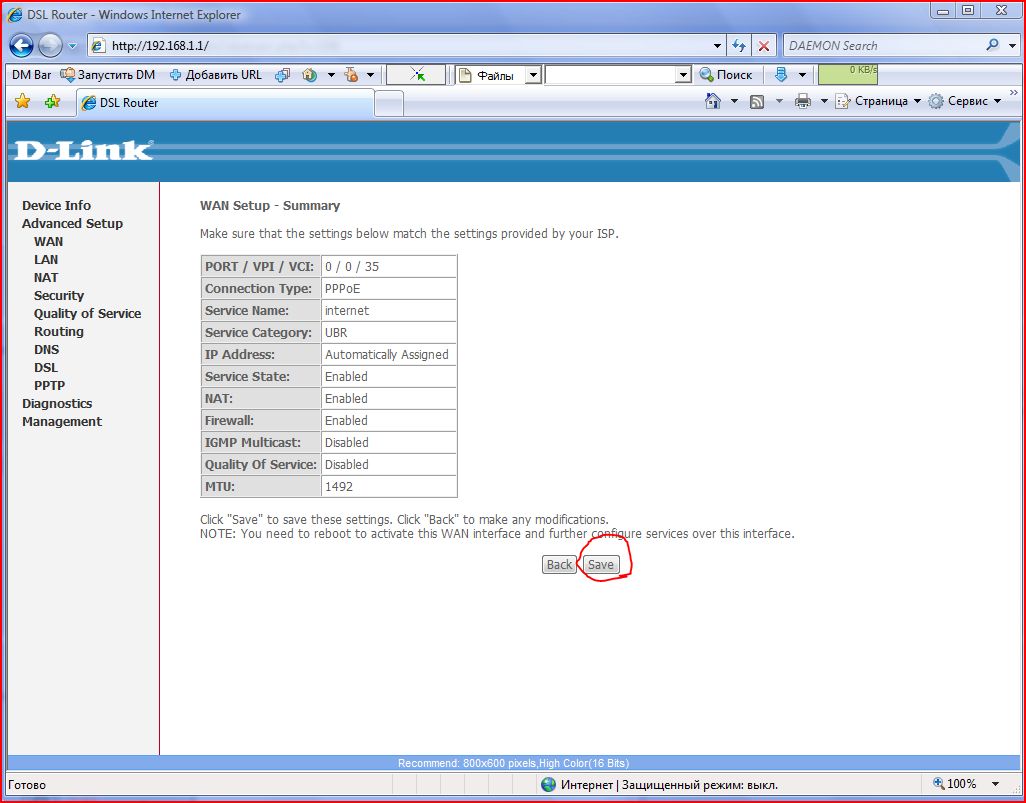Click the Запустить DM button

click(108, 75)
